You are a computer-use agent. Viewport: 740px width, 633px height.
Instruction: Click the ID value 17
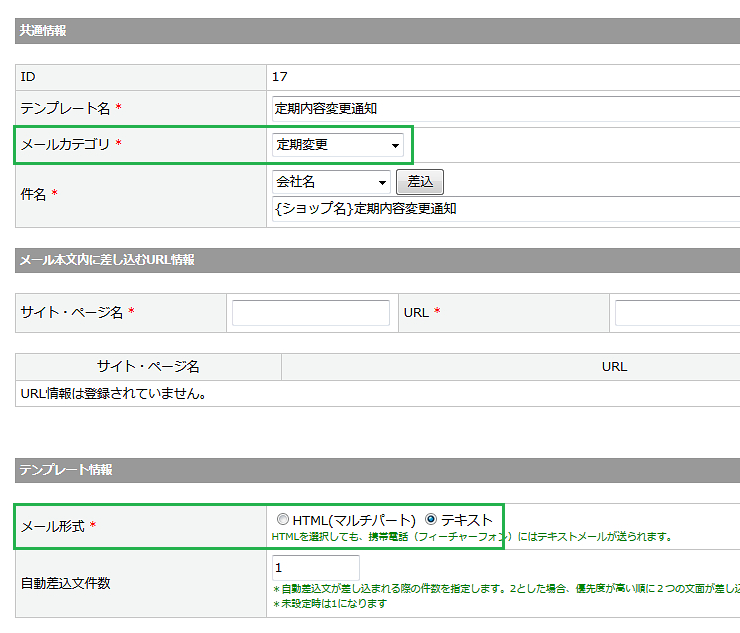click(280, 77)
